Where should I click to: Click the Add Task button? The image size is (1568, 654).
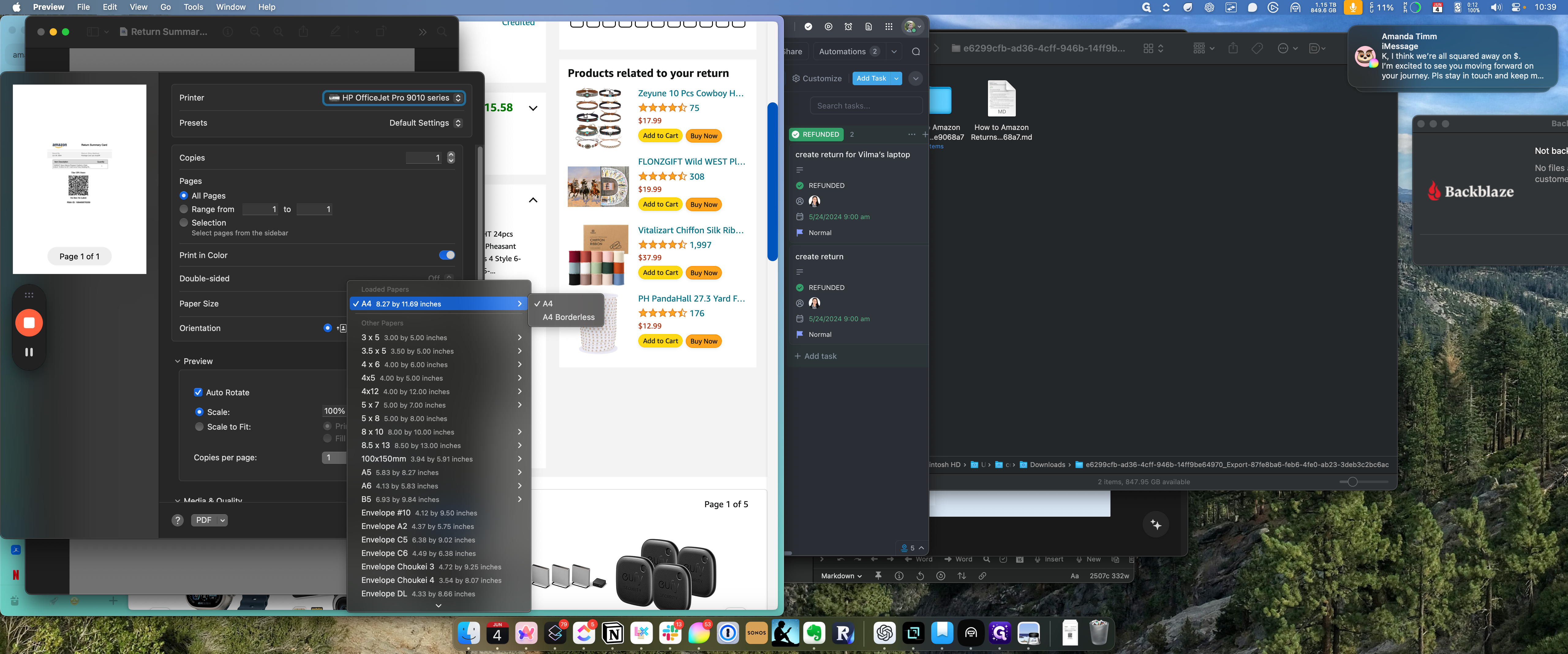point(871,78)
